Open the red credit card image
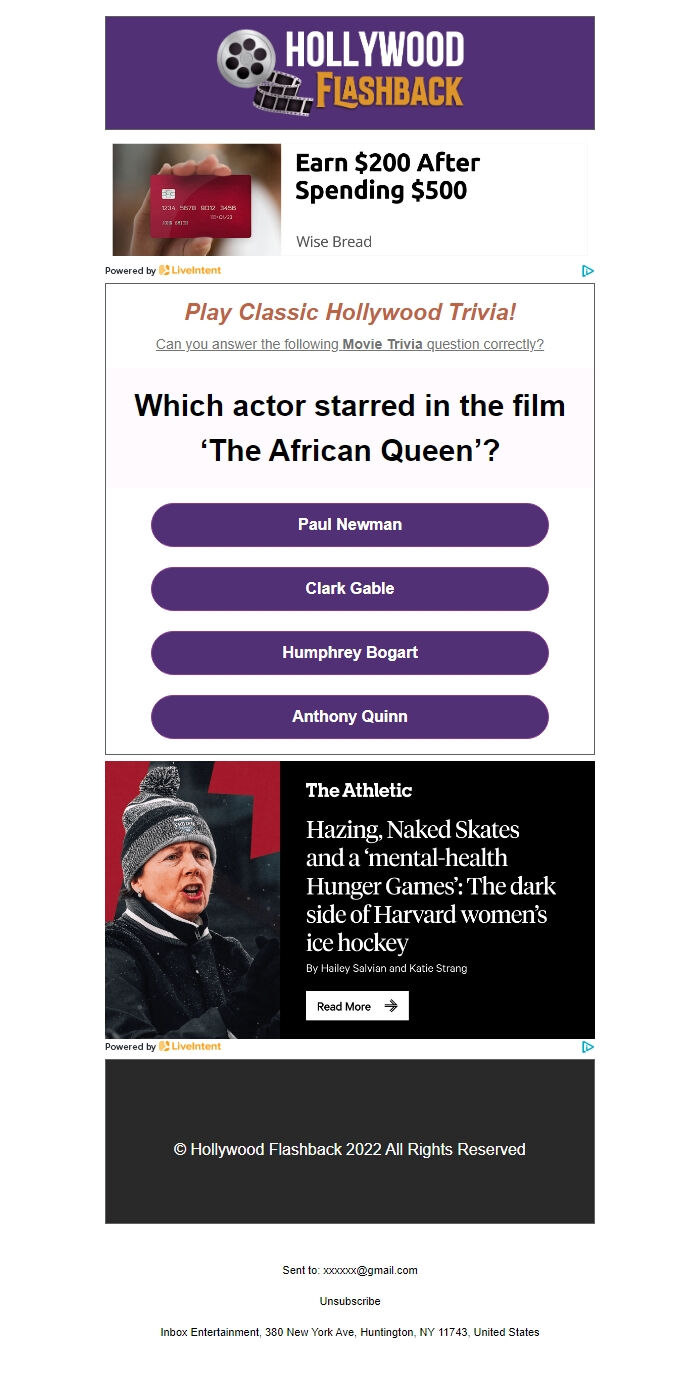Viewport: 700px width, 1378px height. (x=197, y=200)
